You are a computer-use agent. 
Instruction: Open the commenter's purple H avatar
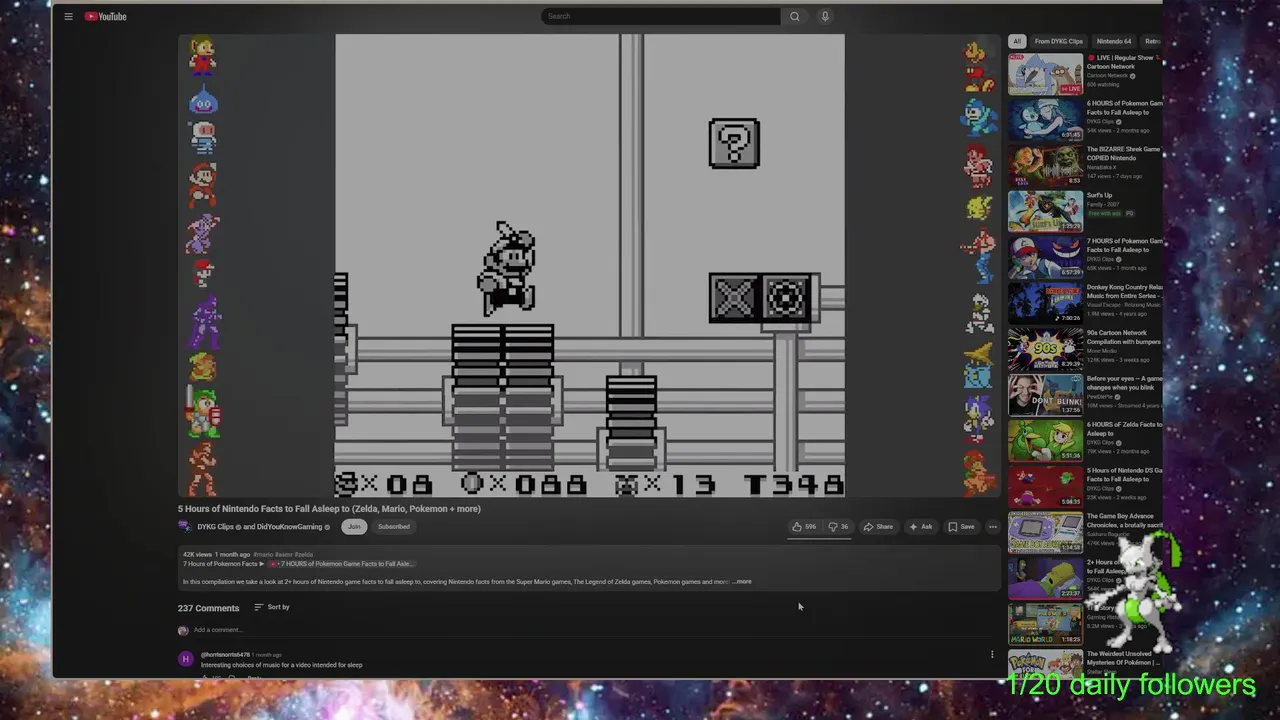point(185,658)
